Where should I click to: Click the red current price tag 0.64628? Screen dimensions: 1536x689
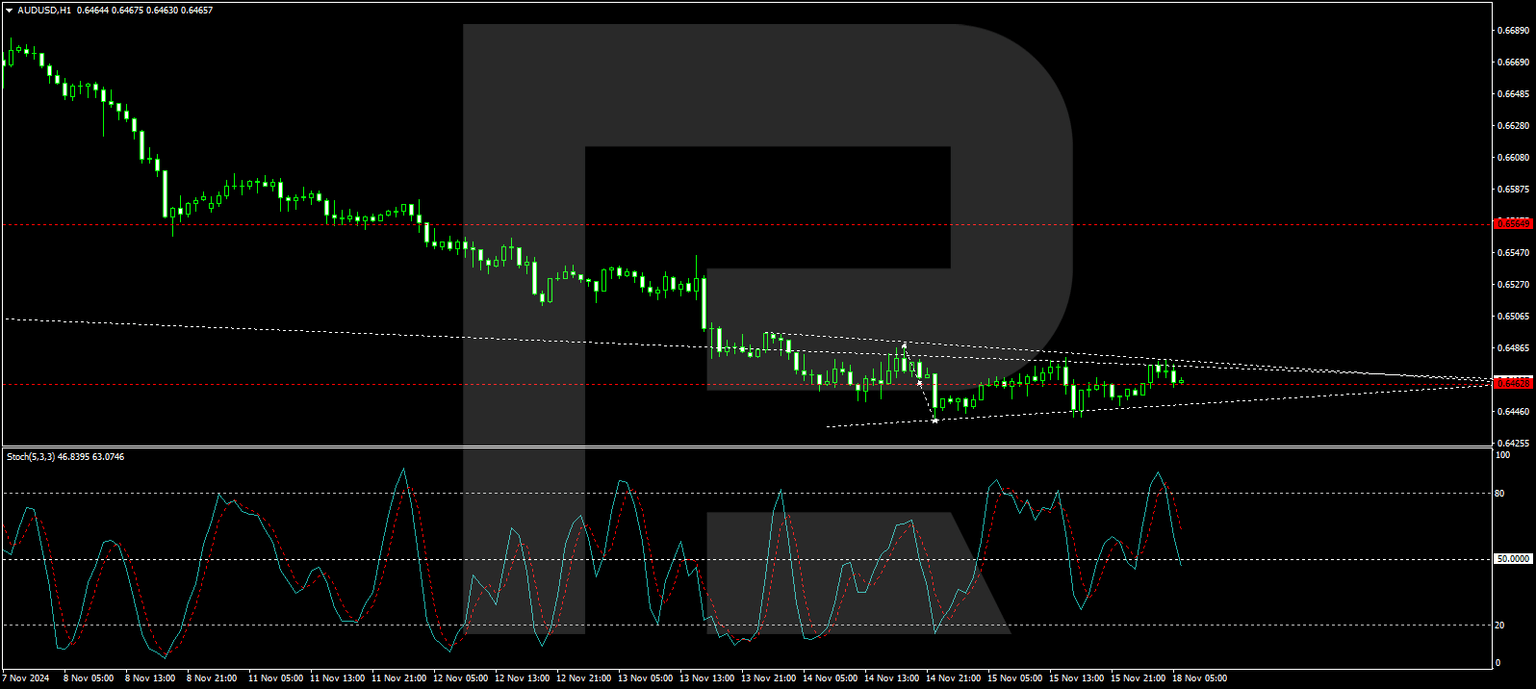(1513, 382)
